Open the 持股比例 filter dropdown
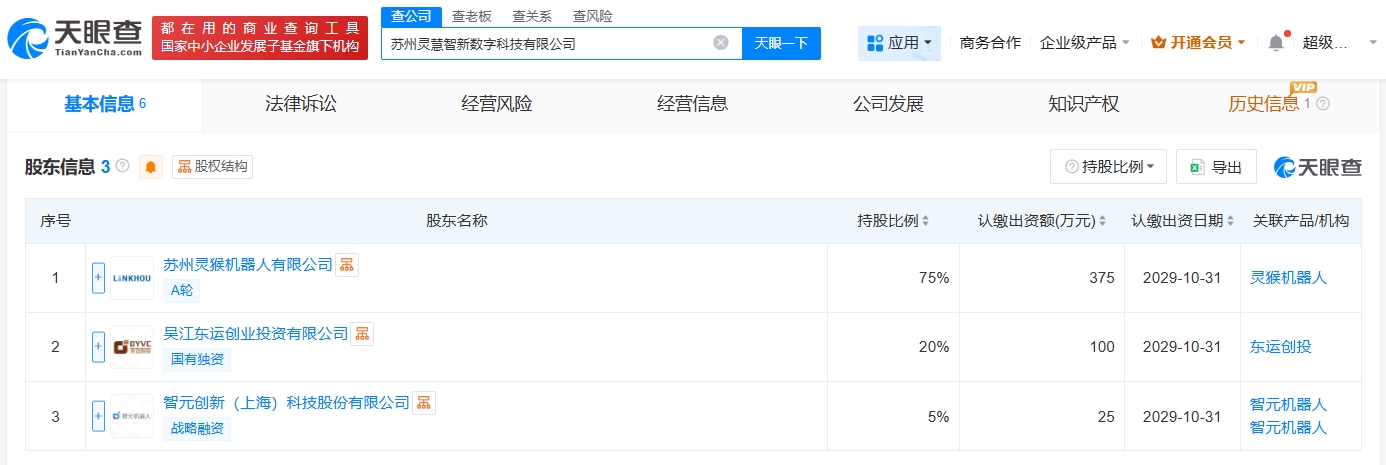The height and width of the screenshot is (465, 1386). pos(1108,167)
